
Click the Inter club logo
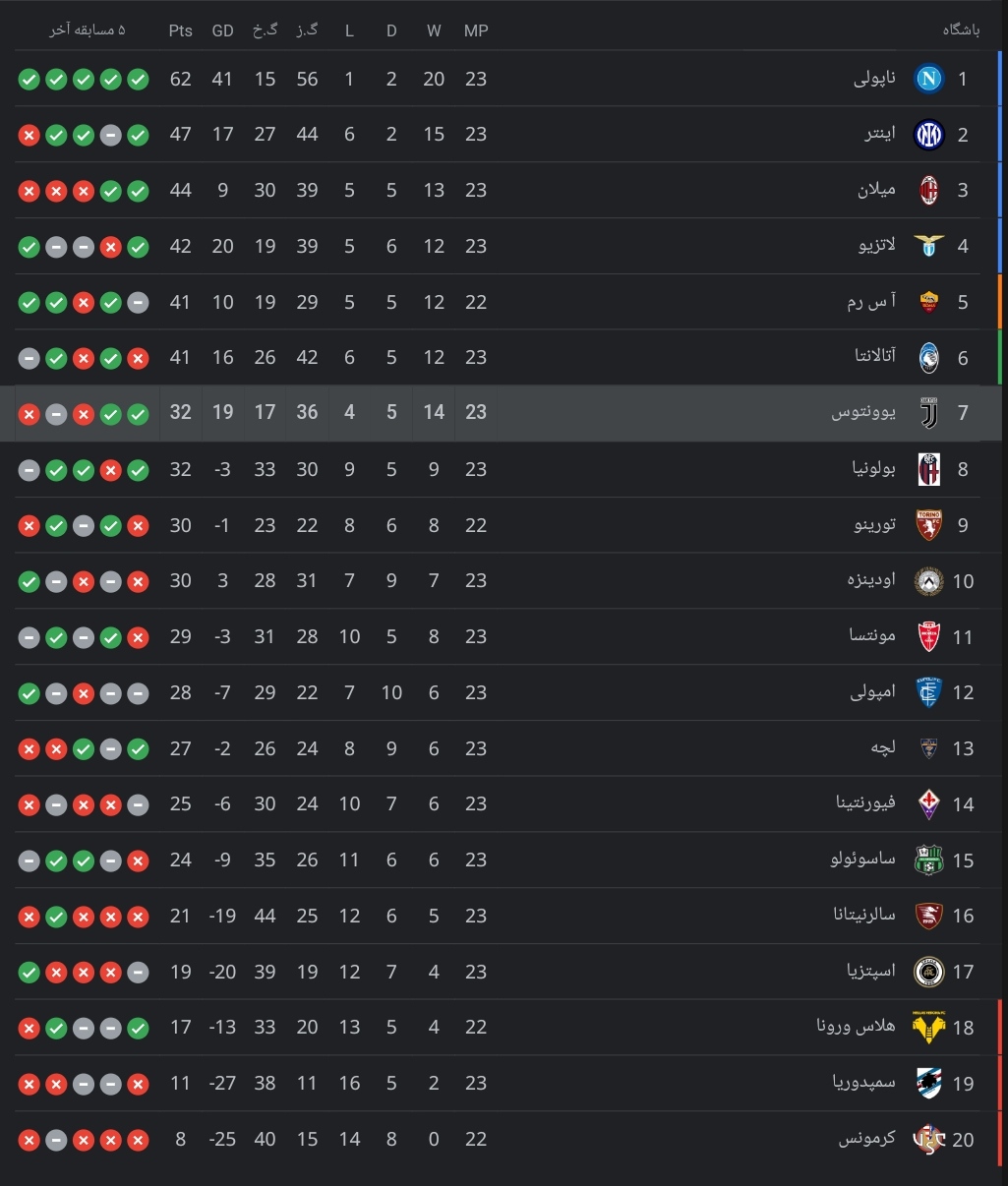pyautogui.click(x=928, y=135)
